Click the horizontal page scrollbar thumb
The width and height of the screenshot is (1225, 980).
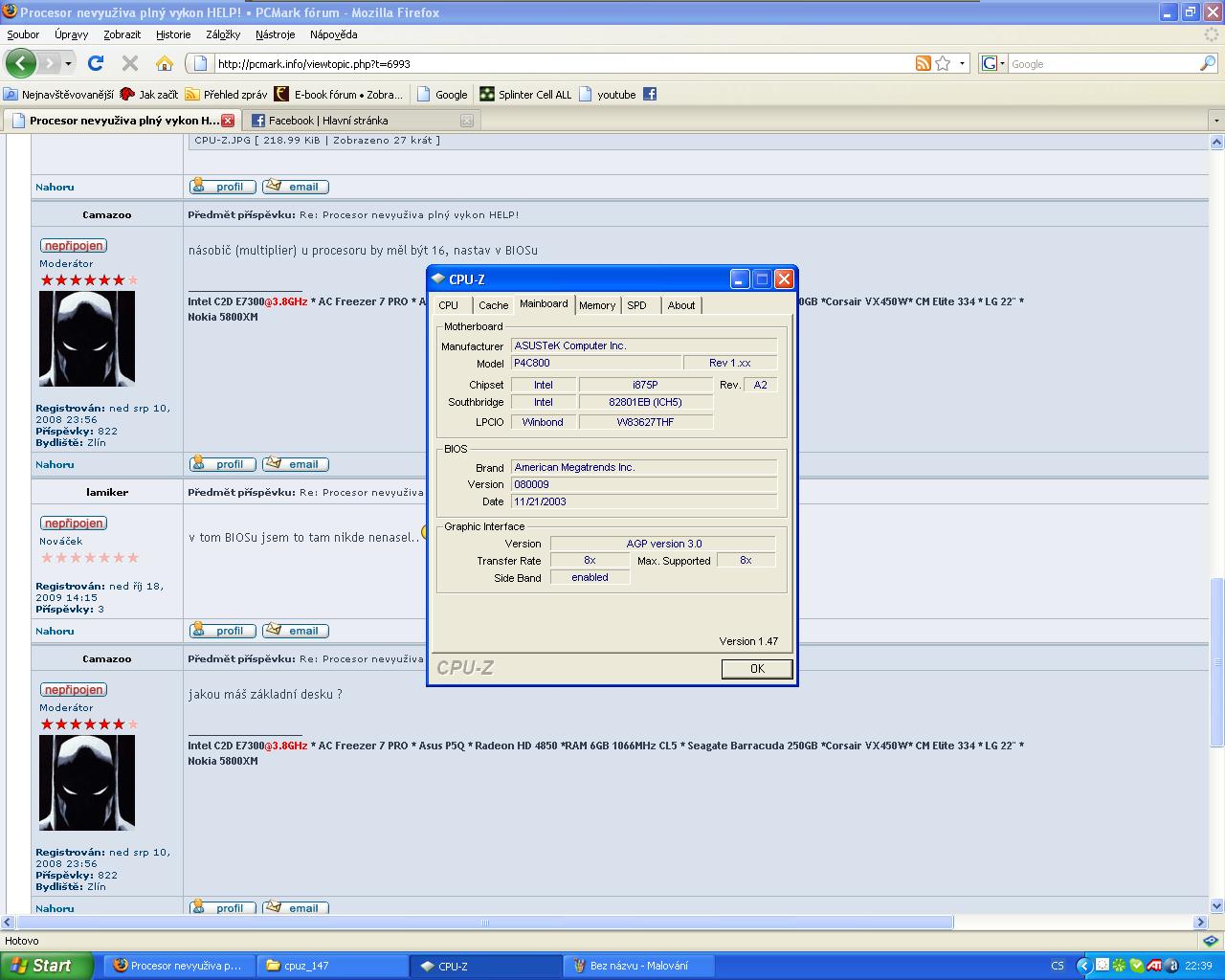pos(484,923)
